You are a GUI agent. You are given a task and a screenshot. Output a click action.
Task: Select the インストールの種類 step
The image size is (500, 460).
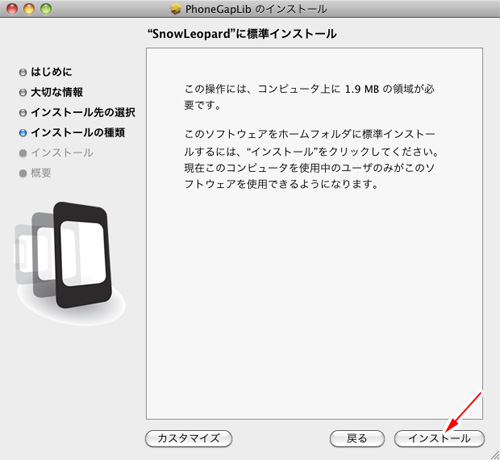tap(78, 133)
